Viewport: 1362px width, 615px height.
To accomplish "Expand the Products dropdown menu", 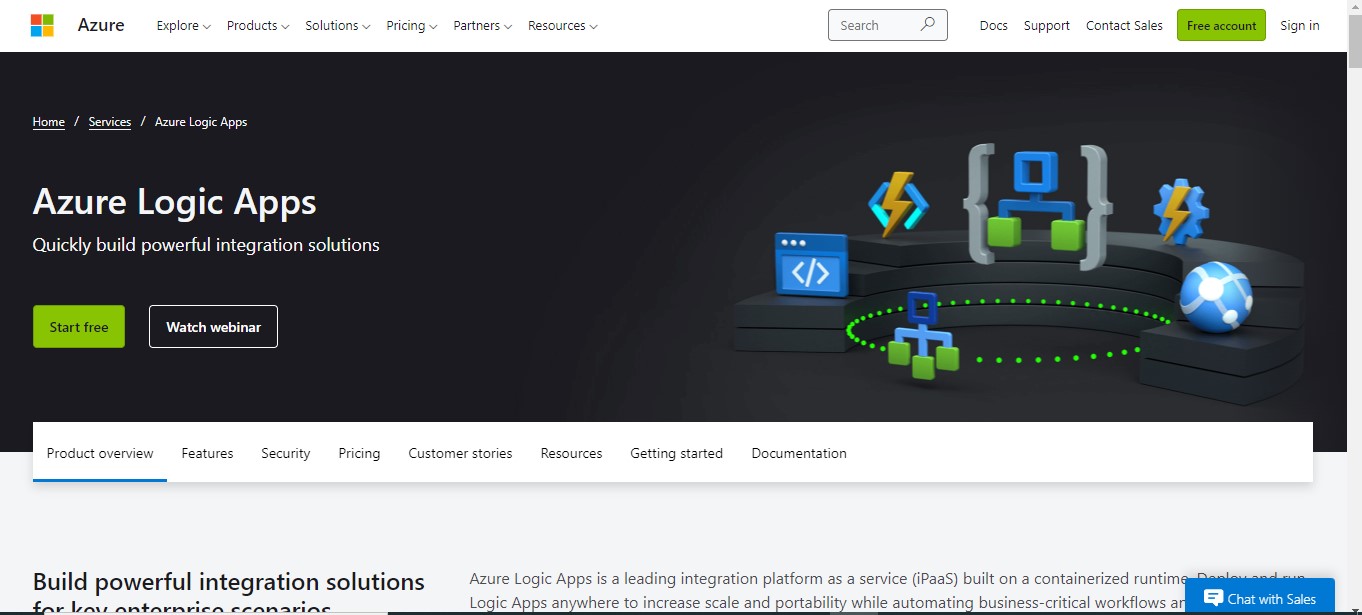I will click(x=258, y=26).
